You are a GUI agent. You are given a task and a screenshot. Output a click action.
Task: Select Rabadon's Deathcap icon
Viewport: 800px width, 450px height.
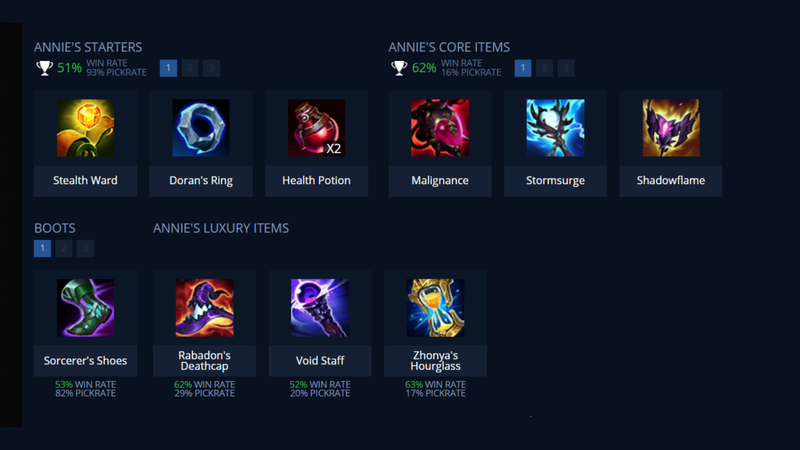coord(205,308)
